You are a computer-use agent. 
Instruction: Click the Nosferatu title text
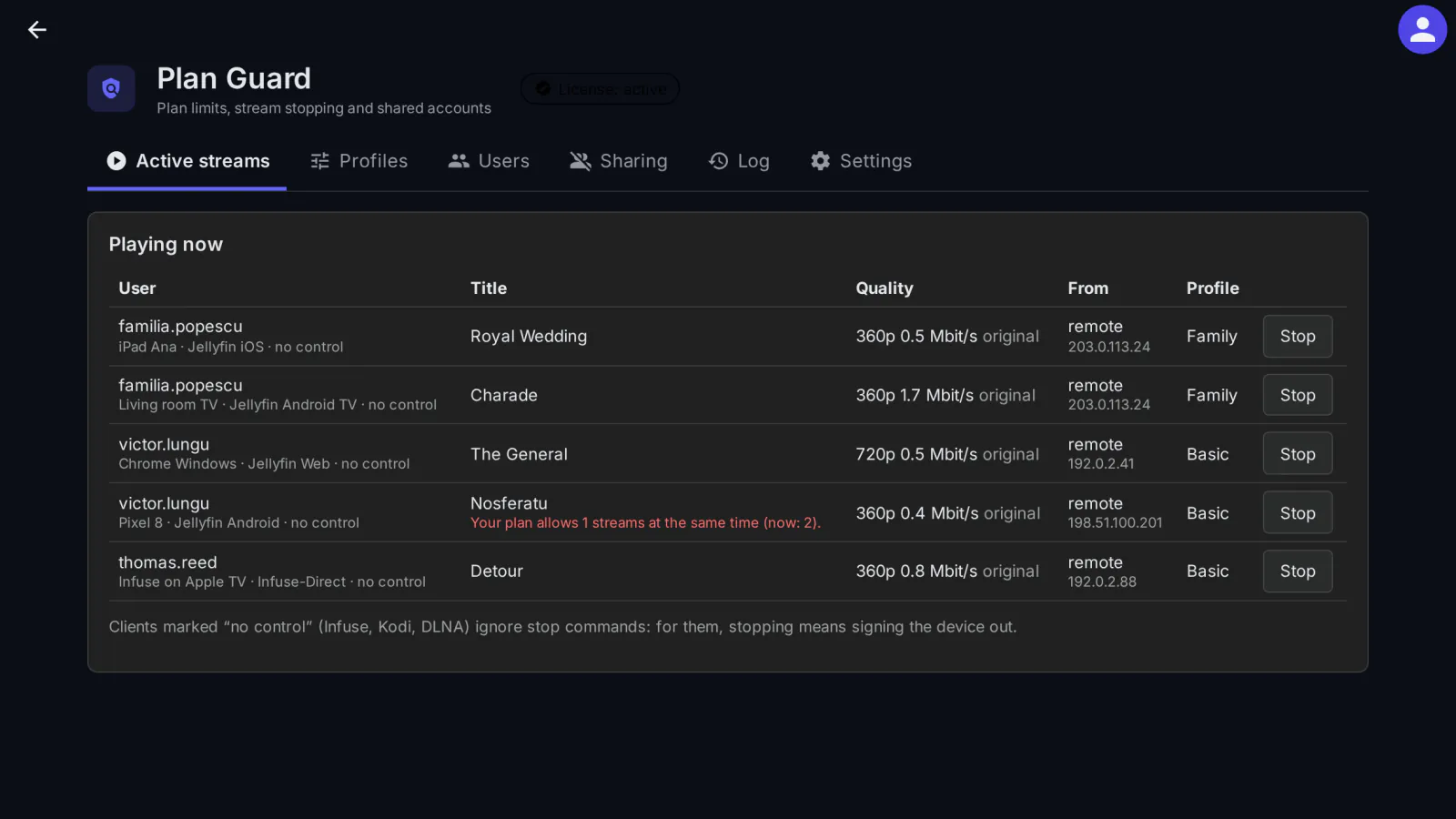click(509, 503)
